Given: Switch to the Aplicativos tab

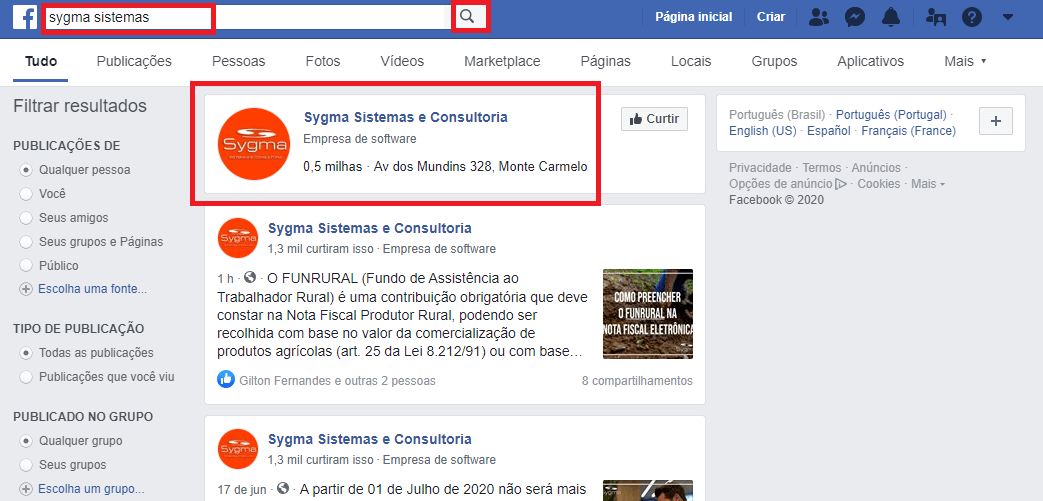Looking at the screenshot, I should (x=871, y=61).
